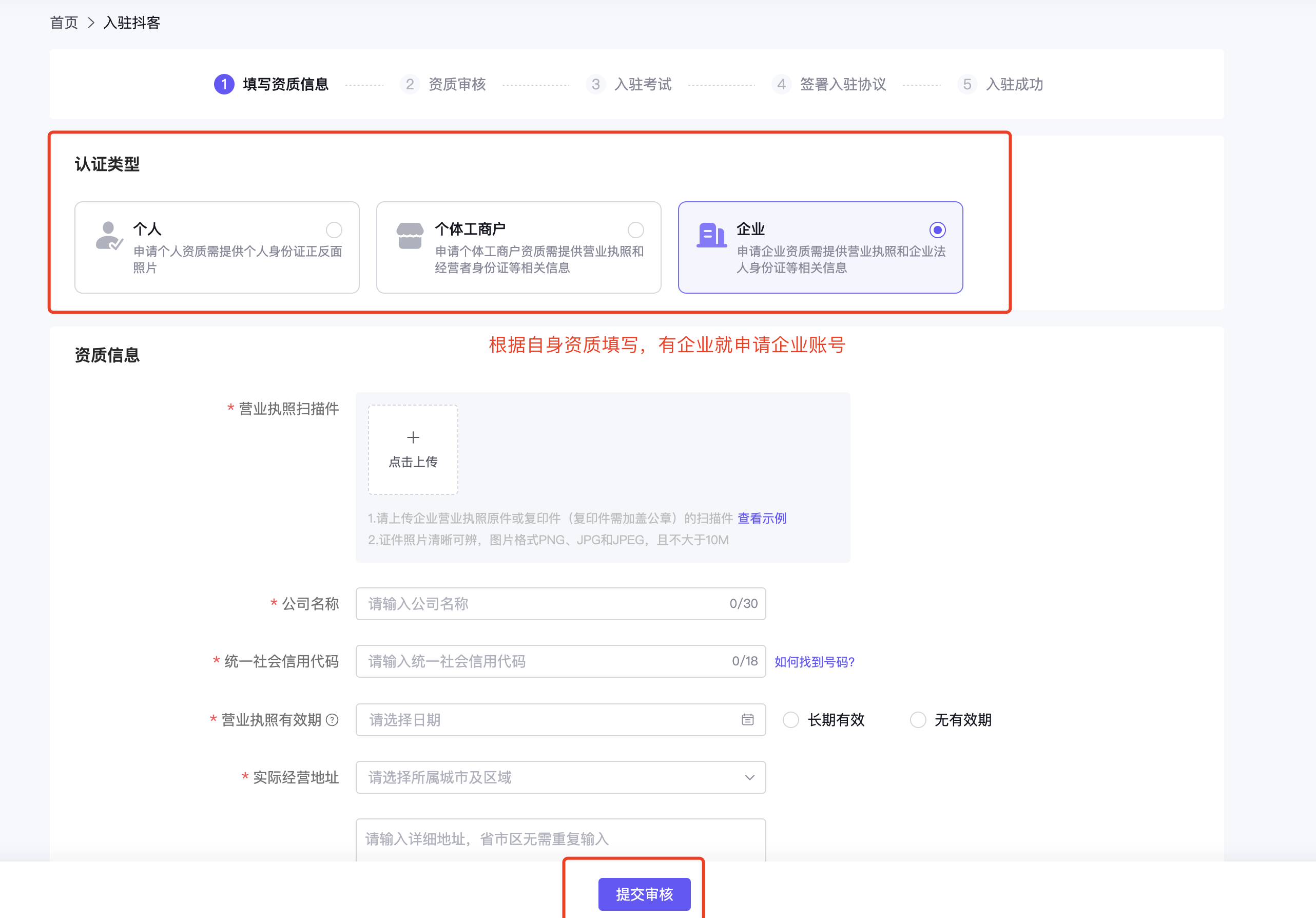
Task: Click the 0/18 character counter
Action: [745, 661]
